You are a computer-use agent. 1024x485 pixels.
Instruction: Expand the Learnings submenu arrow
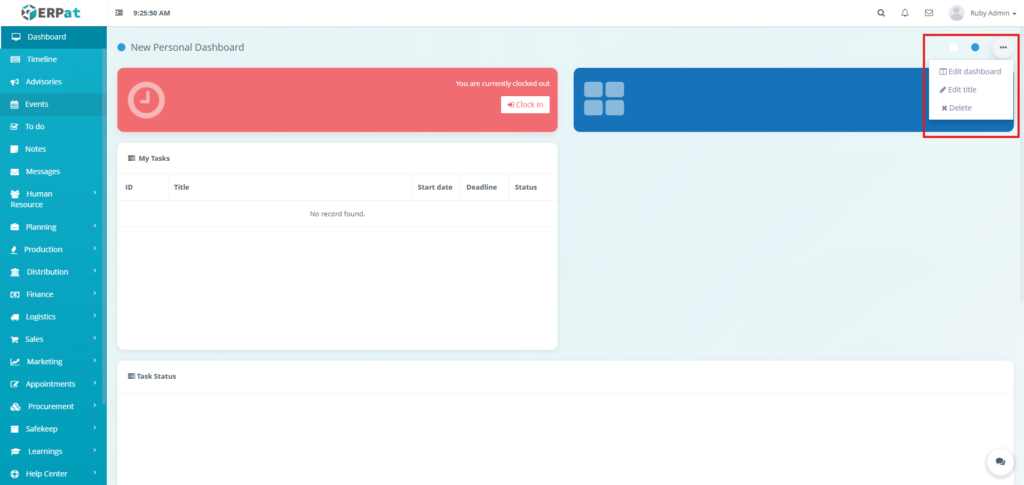(x=95, y=450)
